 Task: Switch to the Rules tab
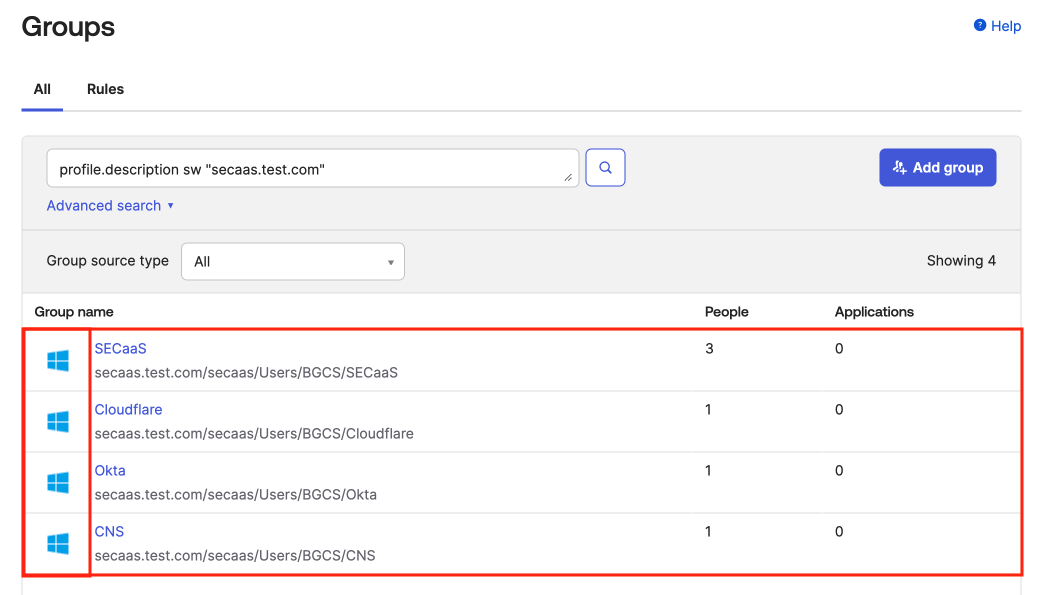pos(105,89)
